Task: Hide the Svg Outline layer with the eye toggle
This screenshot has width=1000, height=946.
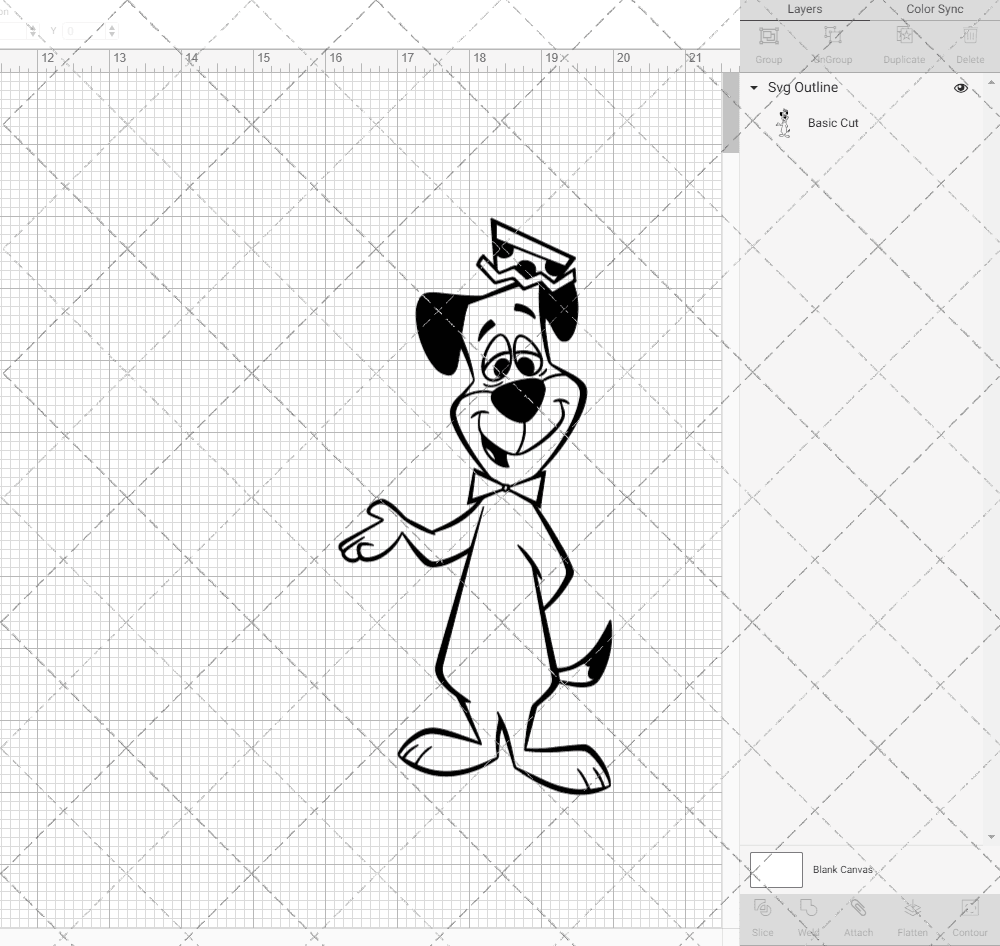Action: (960, 87)
